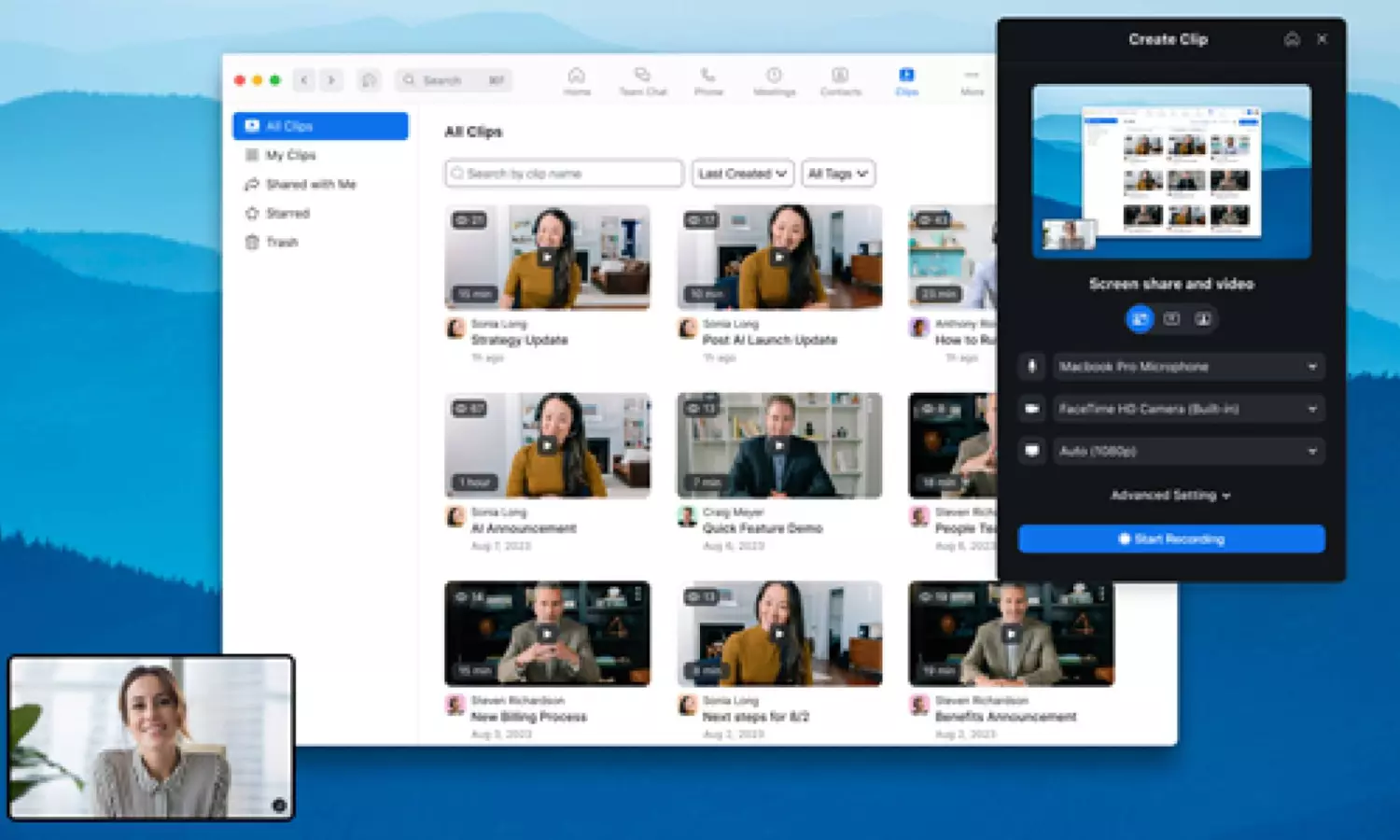The image size is (1400, 840).
Task: Open the FaceTime HD Camera dropdown
Action: click(1188, 409)
